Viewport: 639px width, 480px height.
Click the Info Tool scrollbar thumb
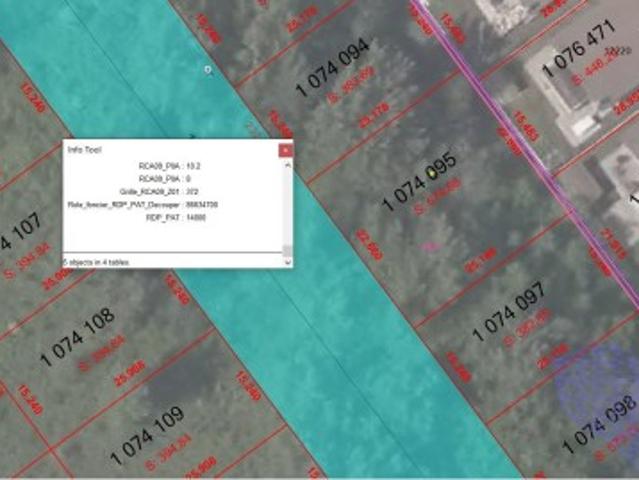point(288,250)
